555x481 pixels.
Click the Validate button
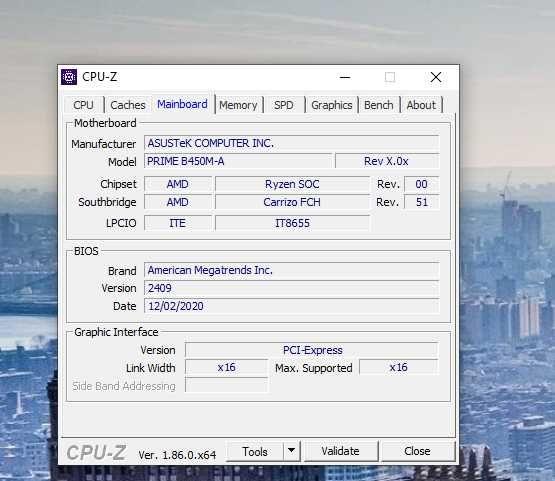click(341, 451)
